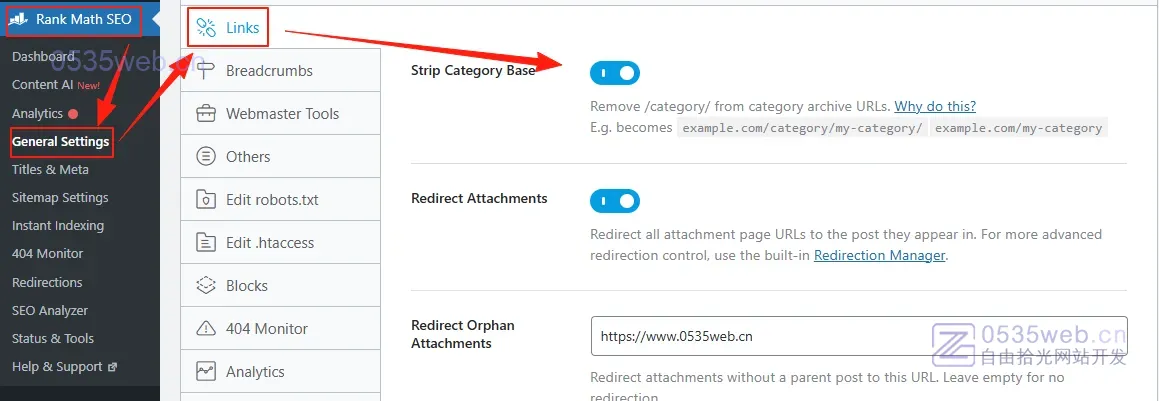Screen dimensions: 1159x401
Task: Follow the Redirection Manager link
Action: (x=879, y=255)
